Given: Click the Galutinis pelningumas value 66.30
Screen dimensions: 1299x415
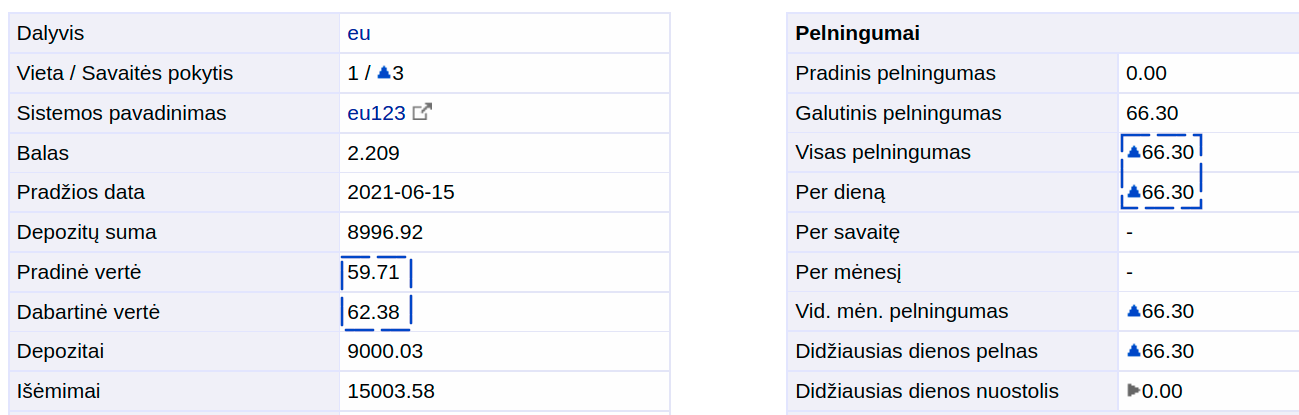Looking at the screenshot, I should 1152,113.
